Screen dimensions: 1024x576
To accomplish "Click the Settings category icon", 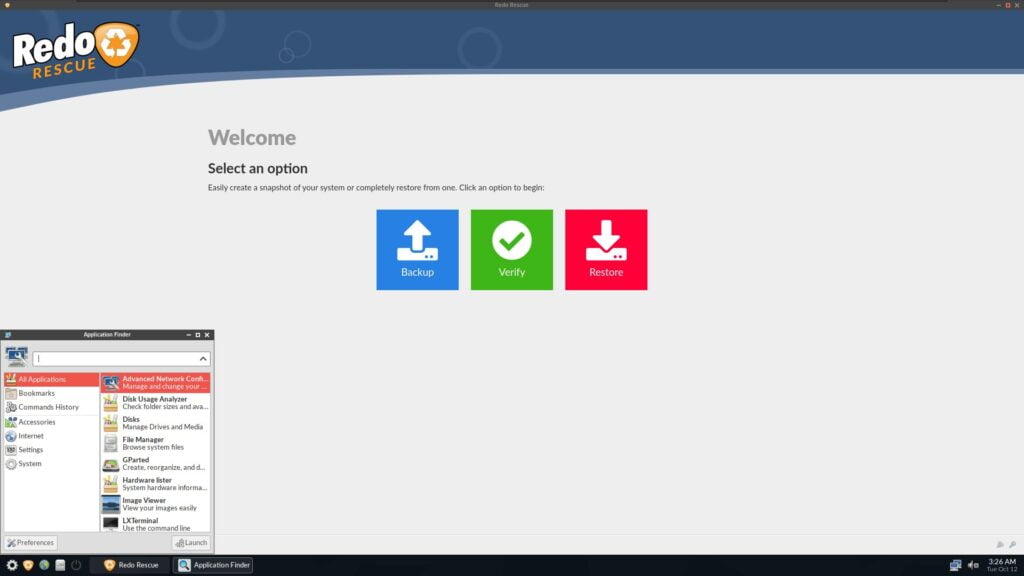I will click(11, 449).
